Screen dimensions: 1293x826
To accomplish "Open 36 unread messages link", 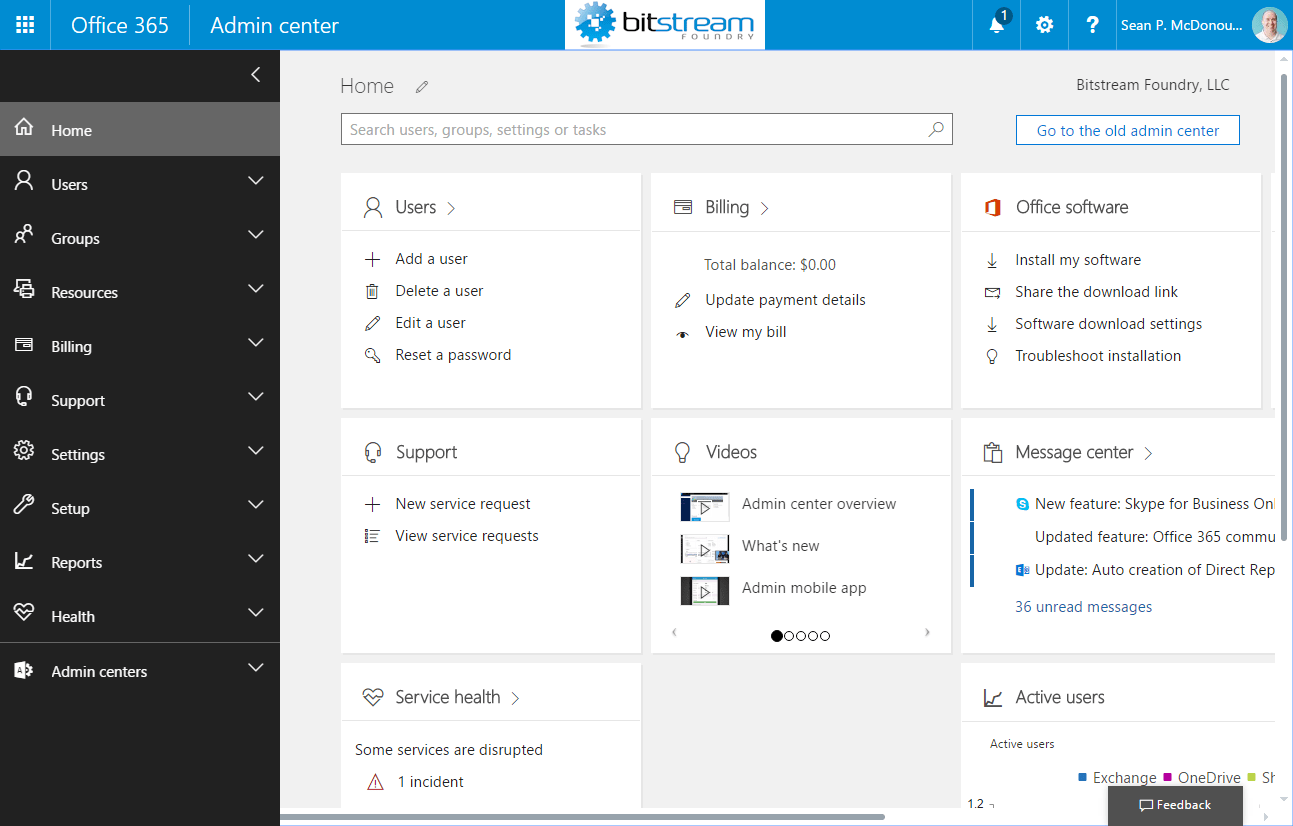I will [1083, 606].
